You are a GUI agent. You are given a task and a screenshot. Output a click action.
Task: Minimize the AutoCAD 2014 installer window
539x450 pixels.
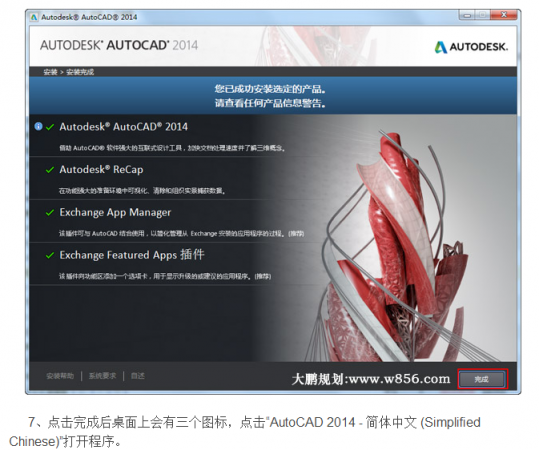[x=467, y=15]
